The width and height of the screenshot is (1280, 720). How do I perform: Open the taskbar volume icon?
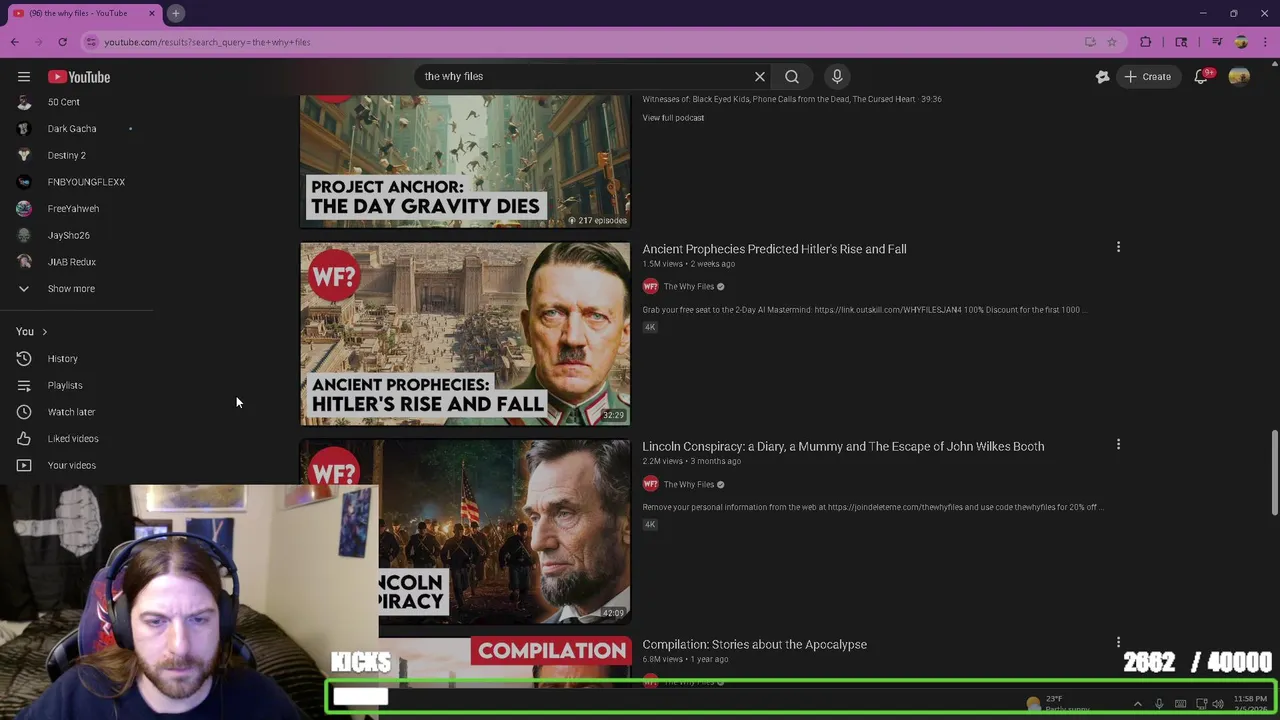pyautogui.click(x=1218, y=704)
